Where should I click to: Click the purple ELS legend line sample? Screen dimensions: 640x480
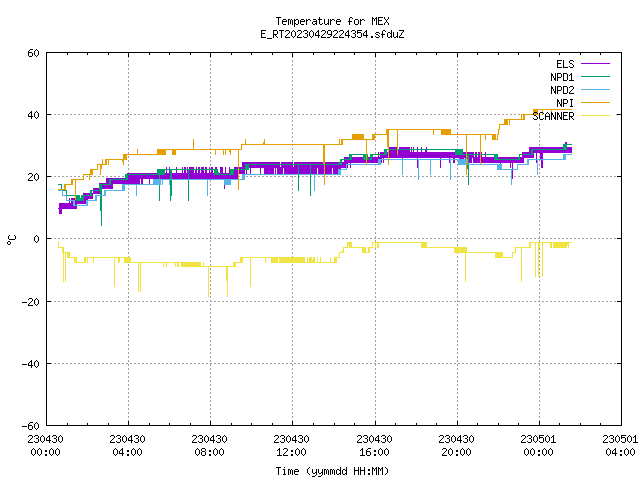click(596, 64)
